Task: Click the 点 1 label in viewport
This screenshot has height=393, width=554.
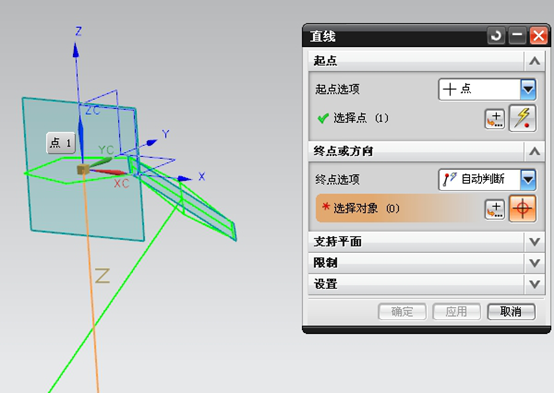Action: (61, 143)
